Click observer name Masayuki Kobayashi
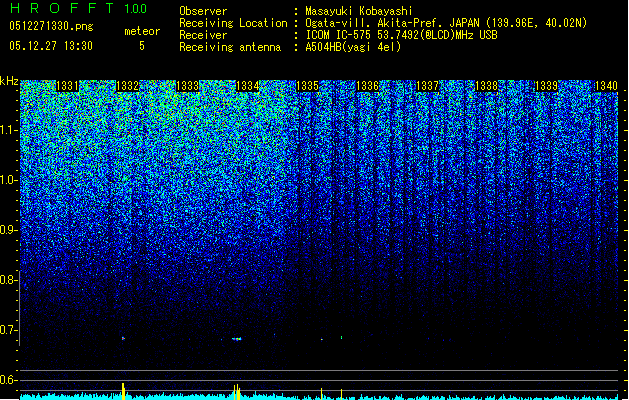Viewport: 629px width, 400px height. (x=359, y=11)
